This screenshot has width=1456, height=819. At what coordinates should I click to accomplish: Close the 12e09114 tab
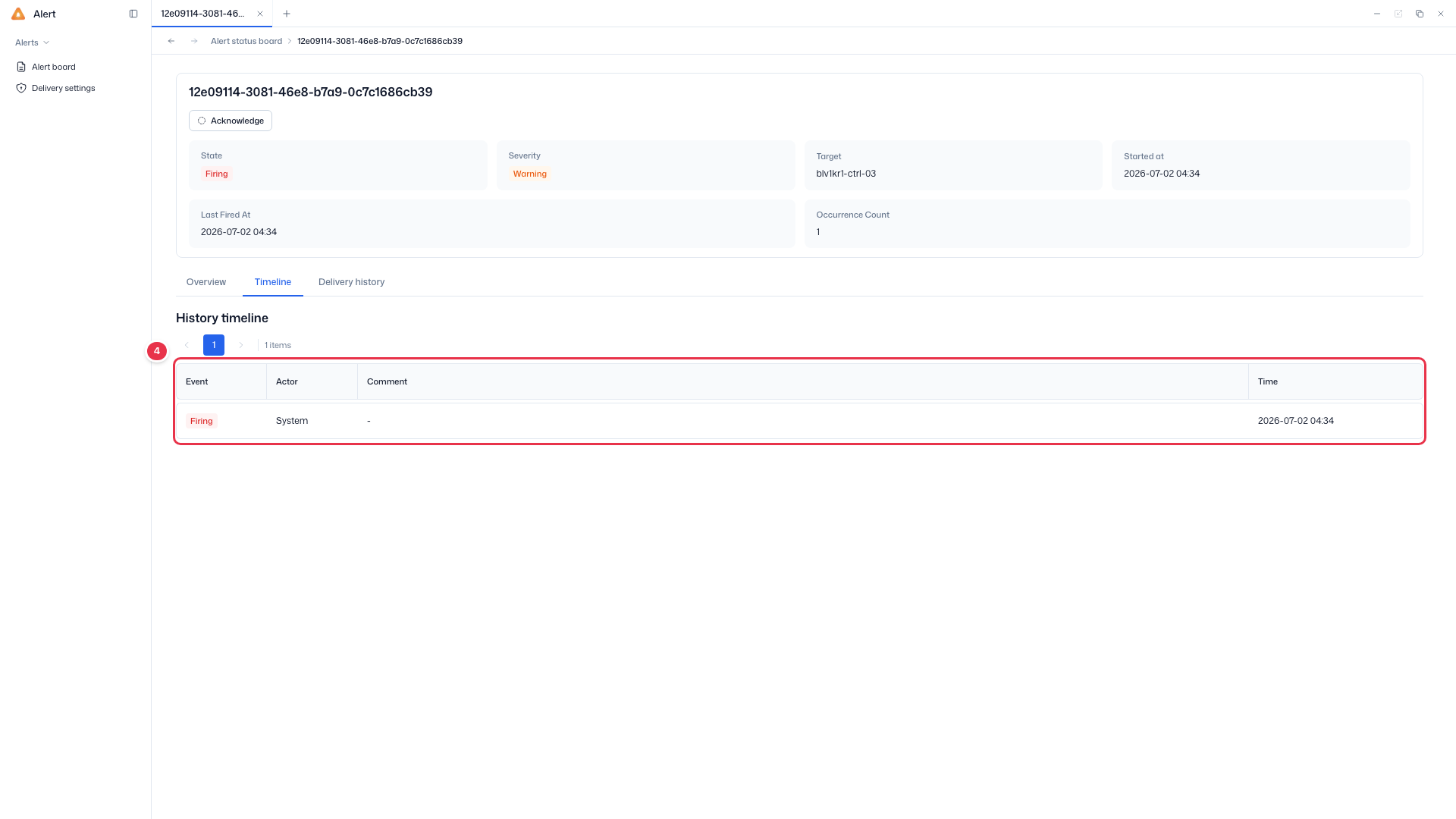pyautogui.click(x=260, y=14)
